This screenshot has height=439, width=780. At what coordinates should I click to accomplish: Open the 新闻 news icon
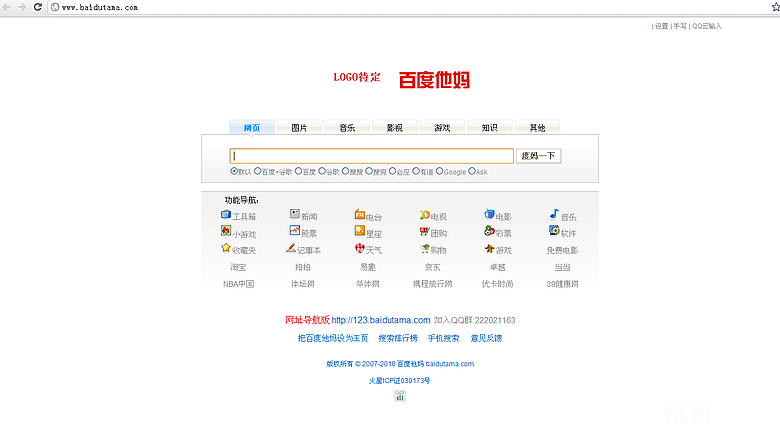click(295, 214)
